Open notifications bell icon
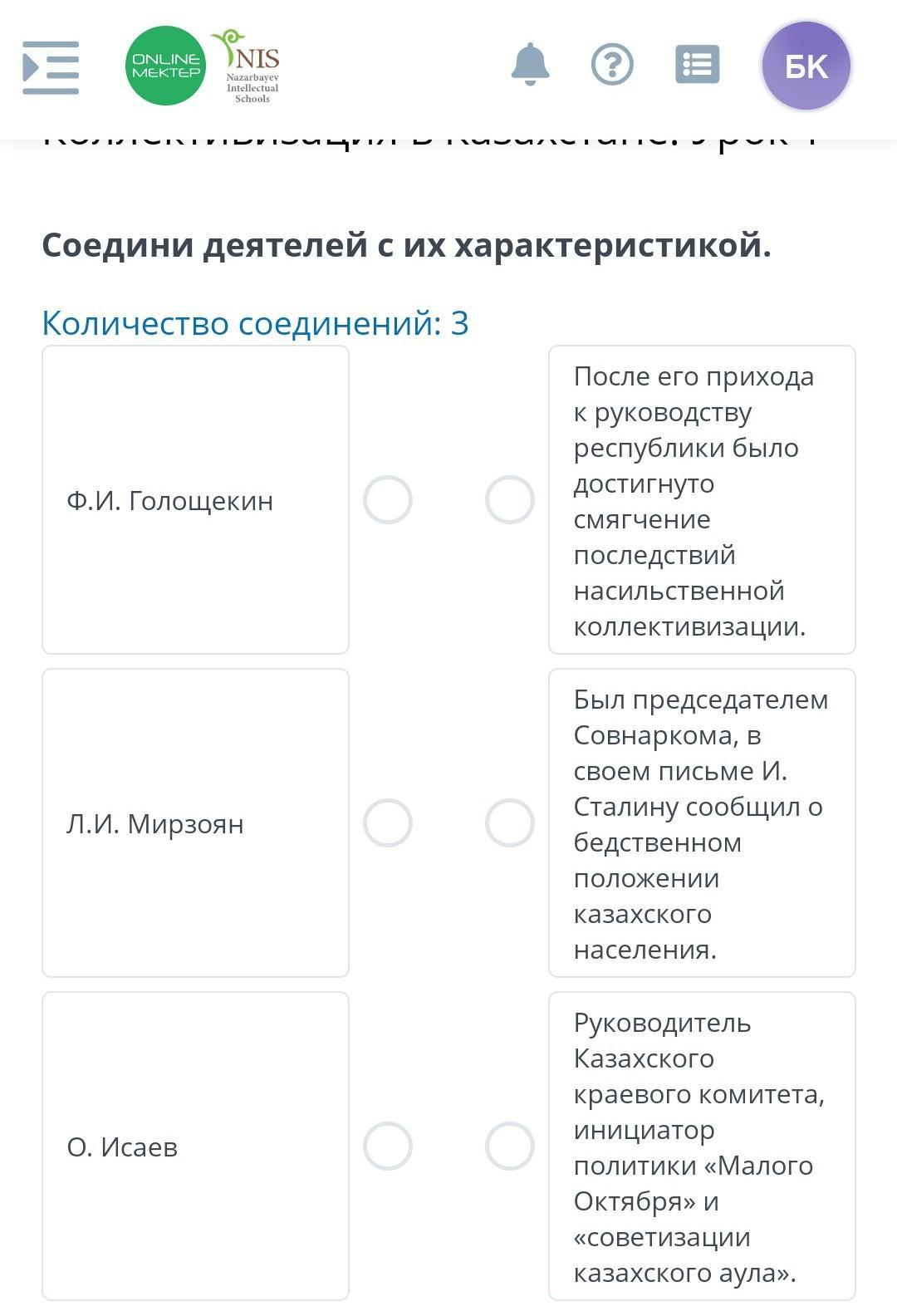This screenshot has width=897, height=1316. click(x=530, y=65)
